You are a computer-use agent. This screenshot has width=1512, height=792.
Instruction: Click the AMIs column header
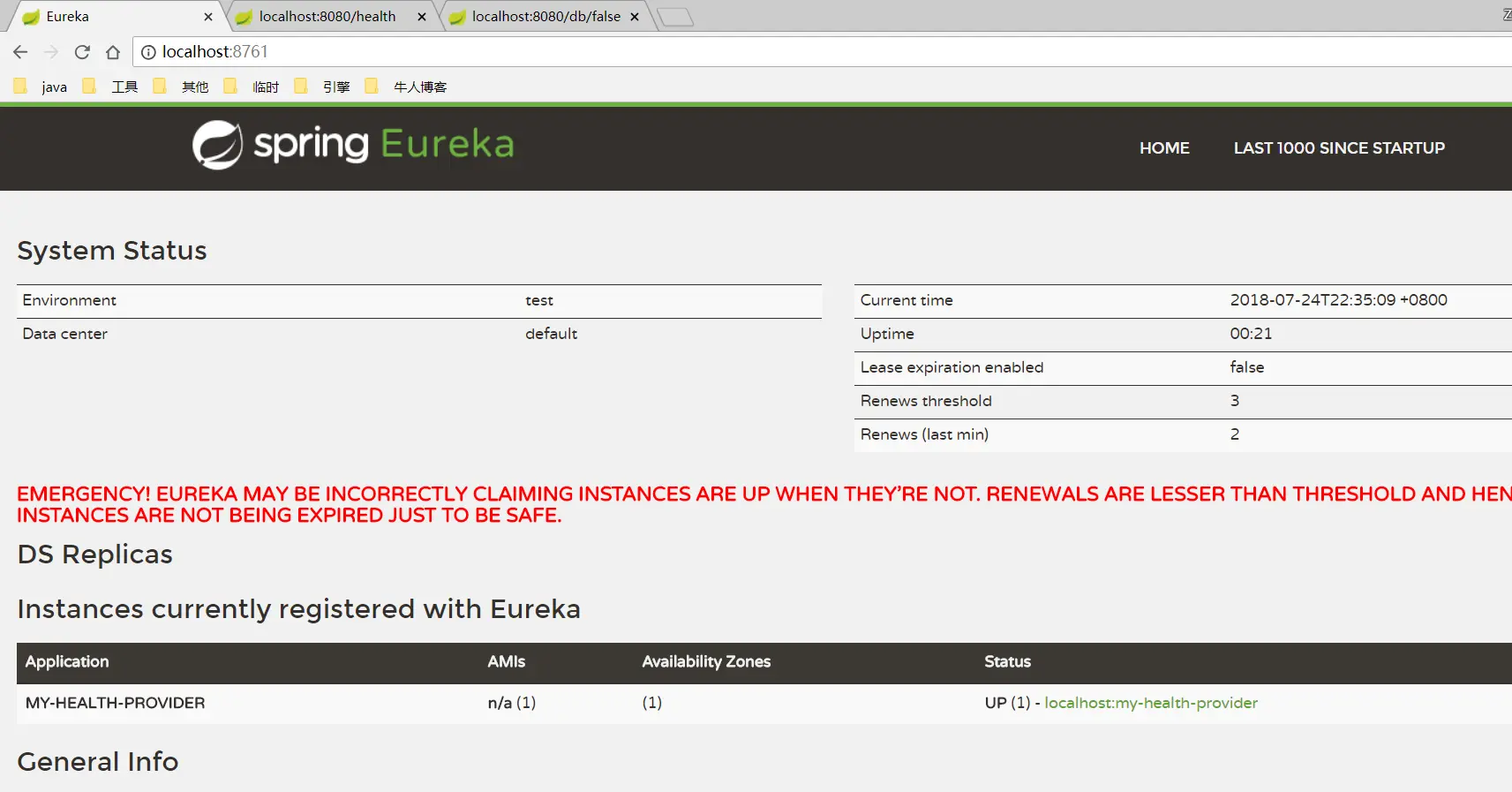pos(507,662)
